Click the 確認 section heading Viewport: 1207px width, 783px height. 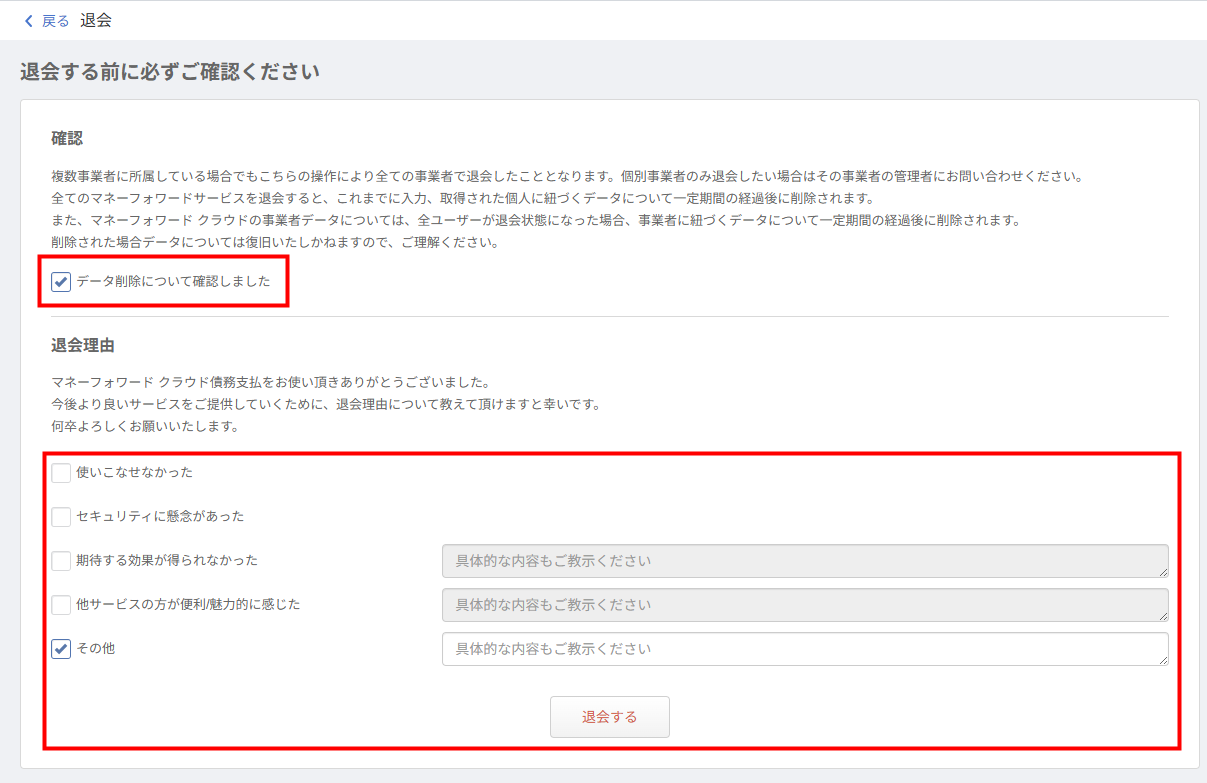pos(67,138)
